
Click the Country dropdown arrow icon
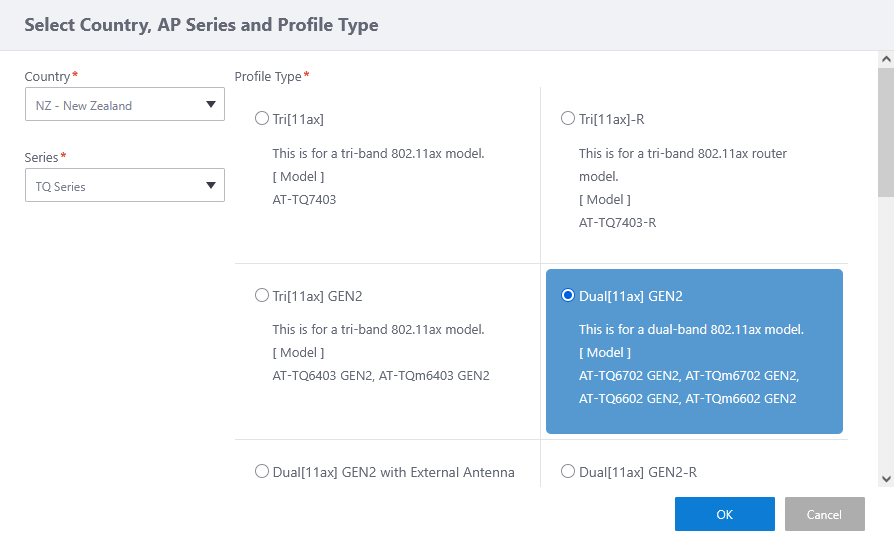pos(210,104)
